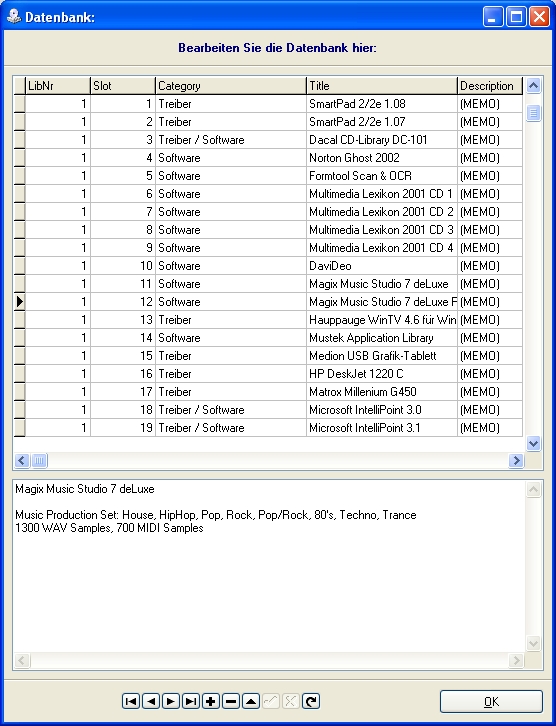Select the SmartPad 2/2e 1.07 title cell

(382, 122)
